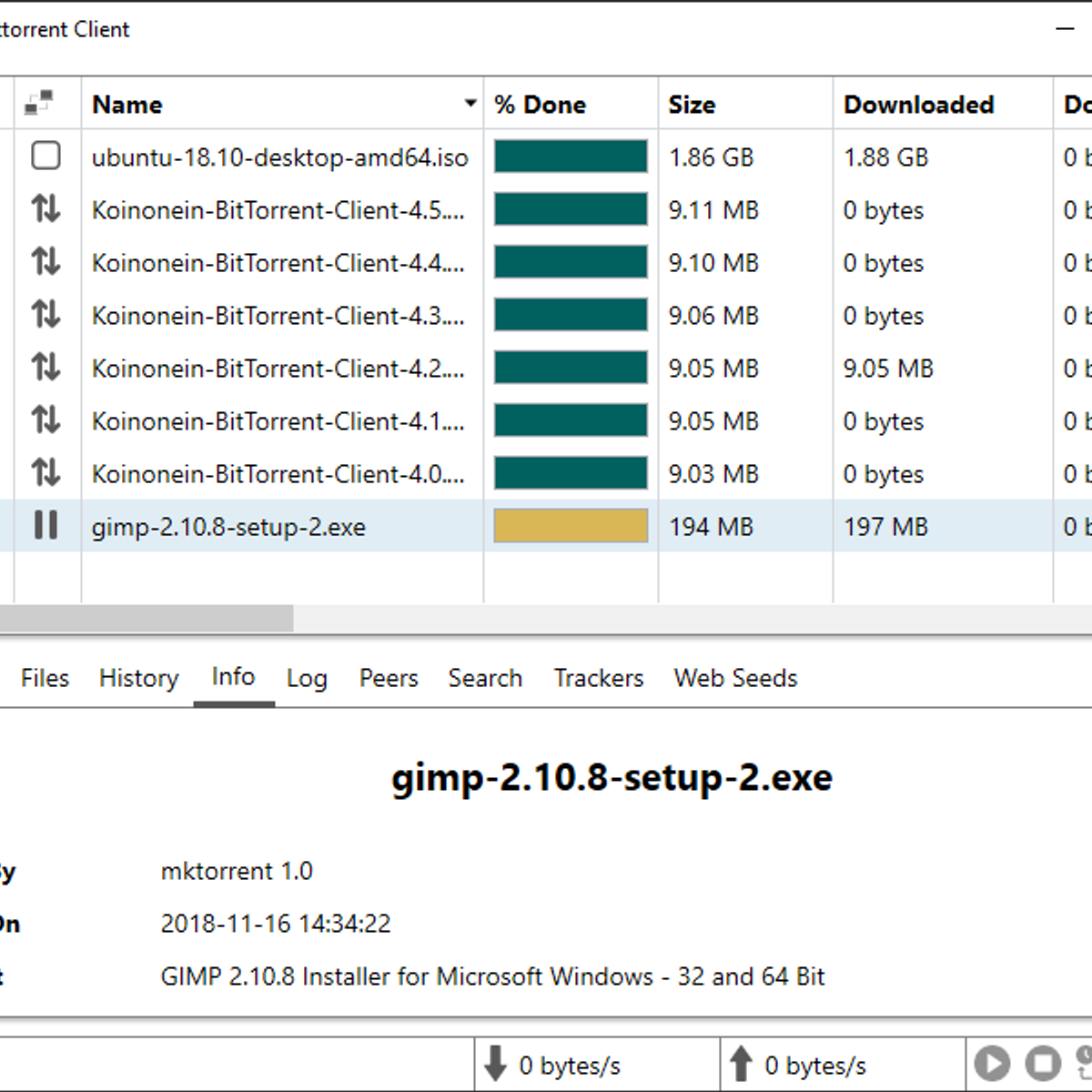The image size is (1092, 1092).
Task: Click the upload speed arrow in status bar
Action: click(x=741, y=1064)
